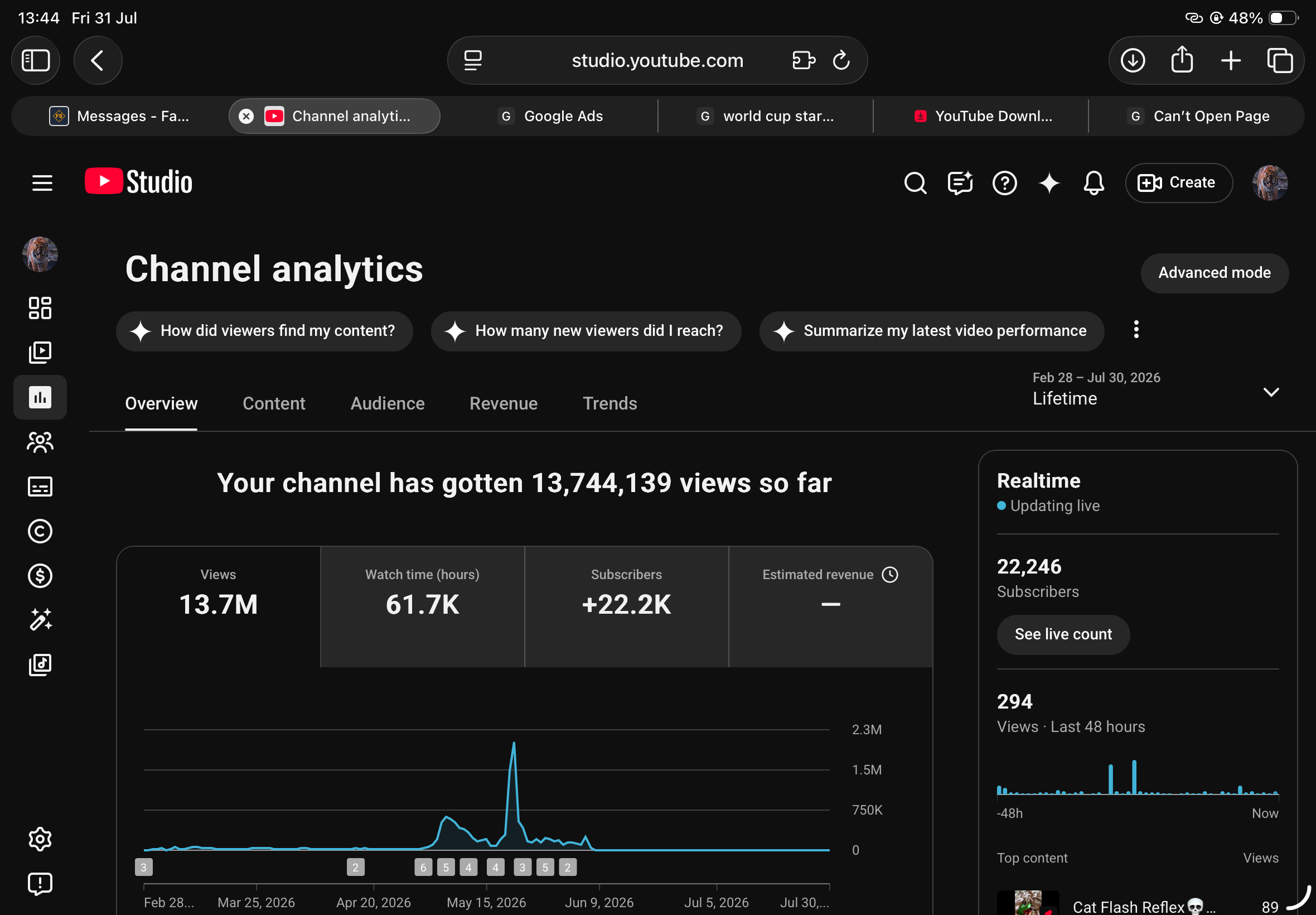This screenshot has width=1316, height=915.
Task: Open the three-dot more prompts menu
Action: coord(1136,330)
